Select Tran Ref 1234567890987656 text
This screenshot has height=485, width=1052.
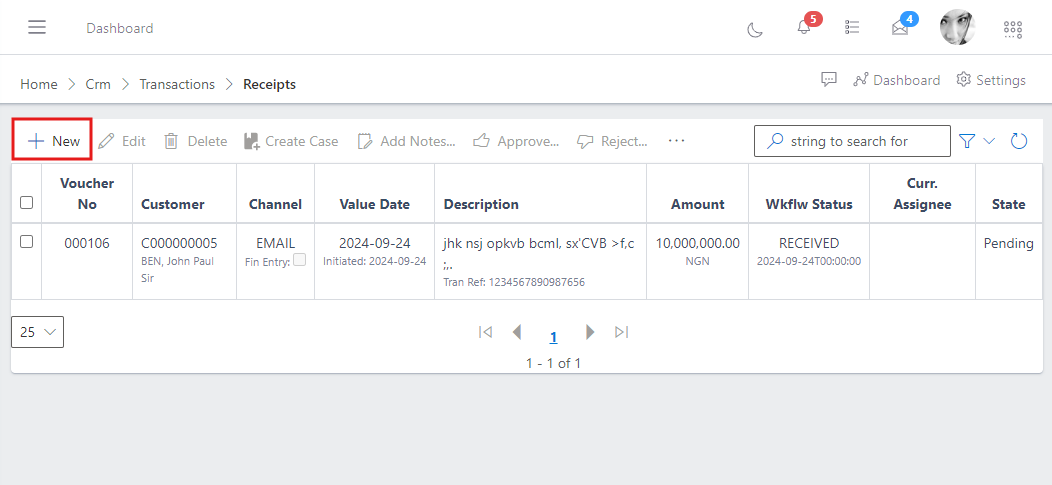click(514, 282)
